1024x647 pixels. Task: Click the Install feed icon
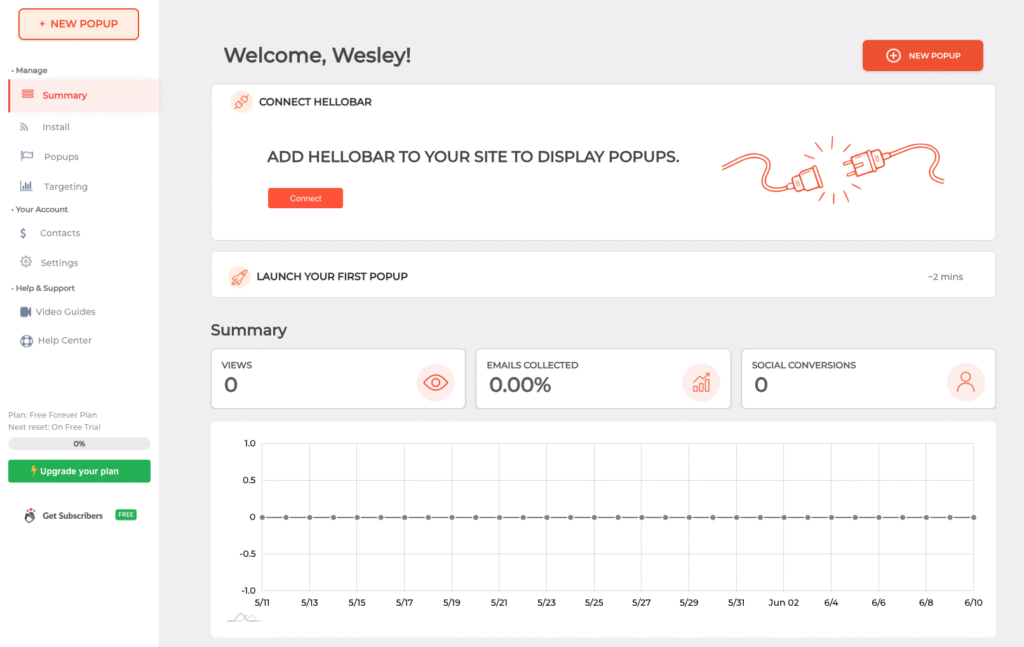pyautogui.click(x=24, y=127)
